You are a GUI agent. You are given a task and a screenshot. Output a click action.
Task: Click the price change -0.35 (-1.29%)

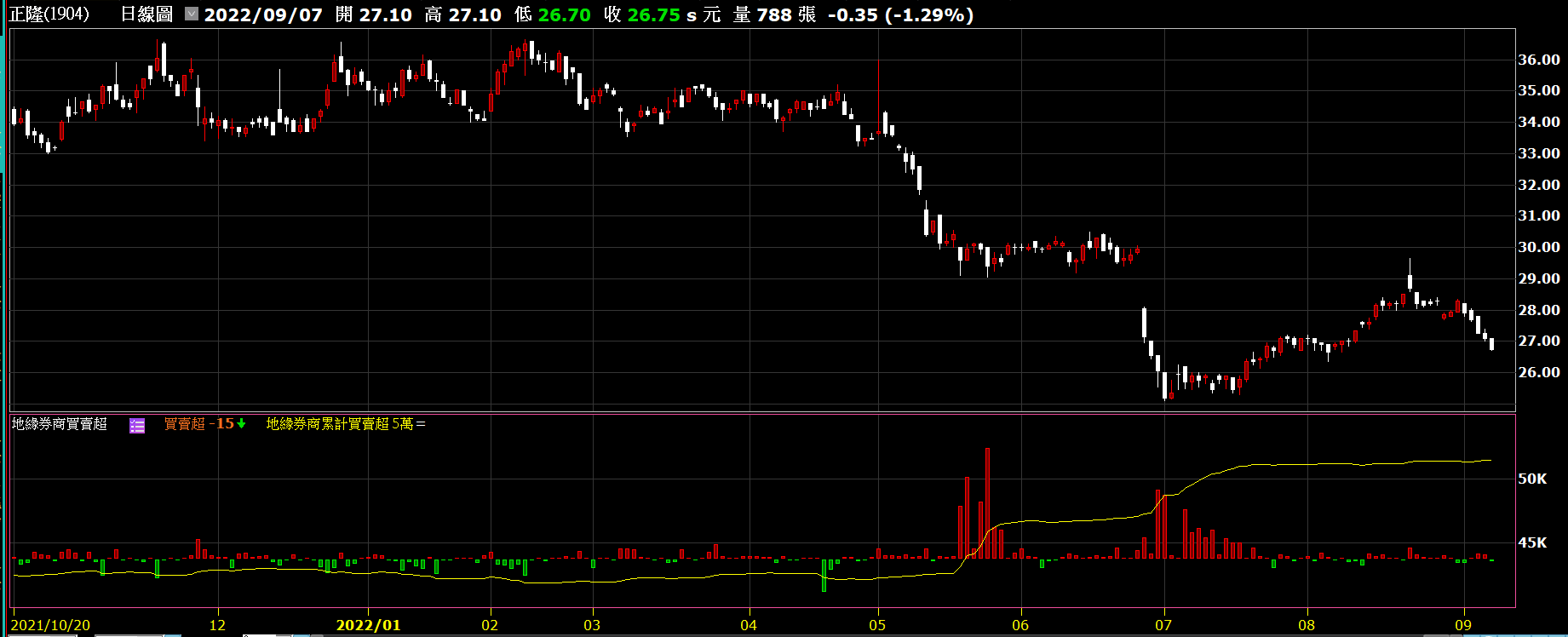coord(900,14)
